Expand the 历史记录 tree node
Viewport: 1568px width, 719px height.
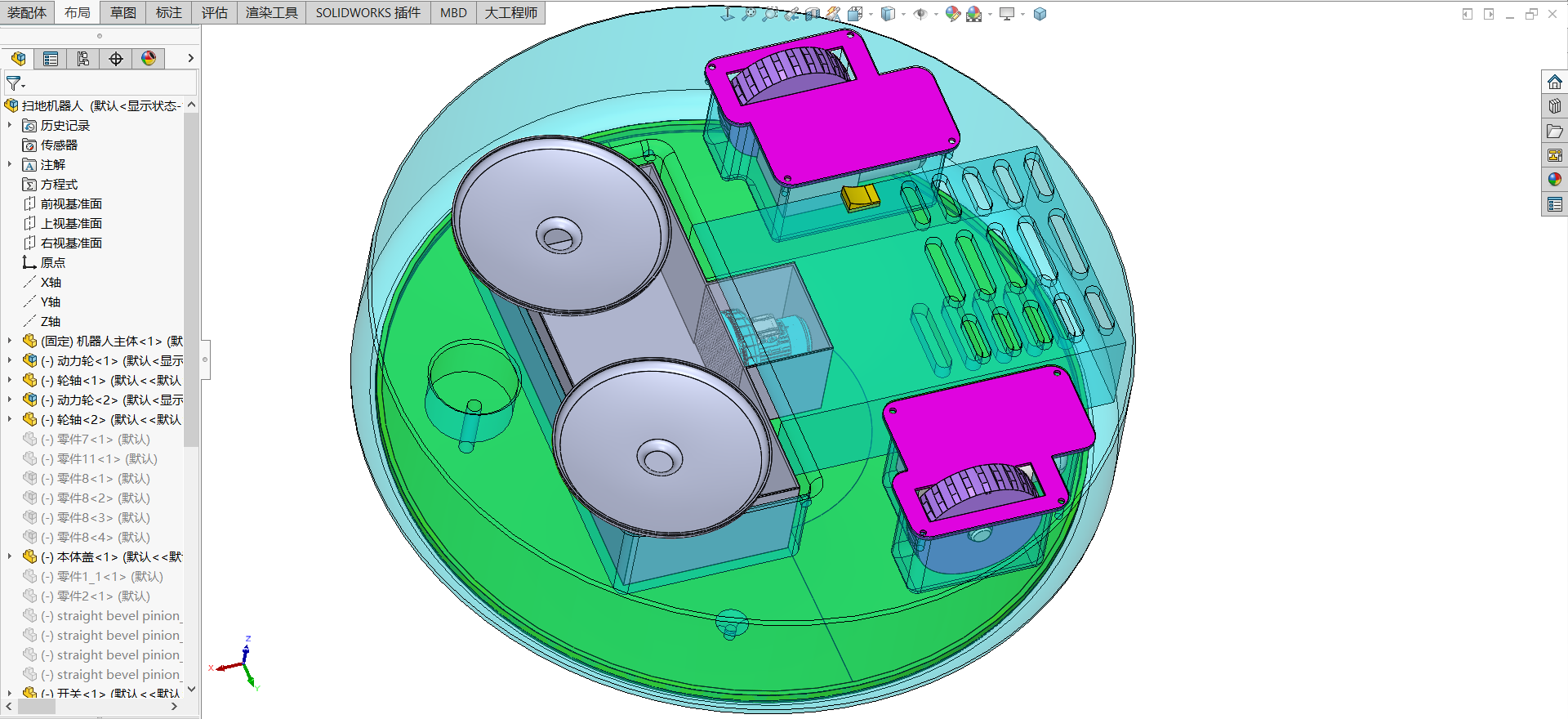point(10,125)
